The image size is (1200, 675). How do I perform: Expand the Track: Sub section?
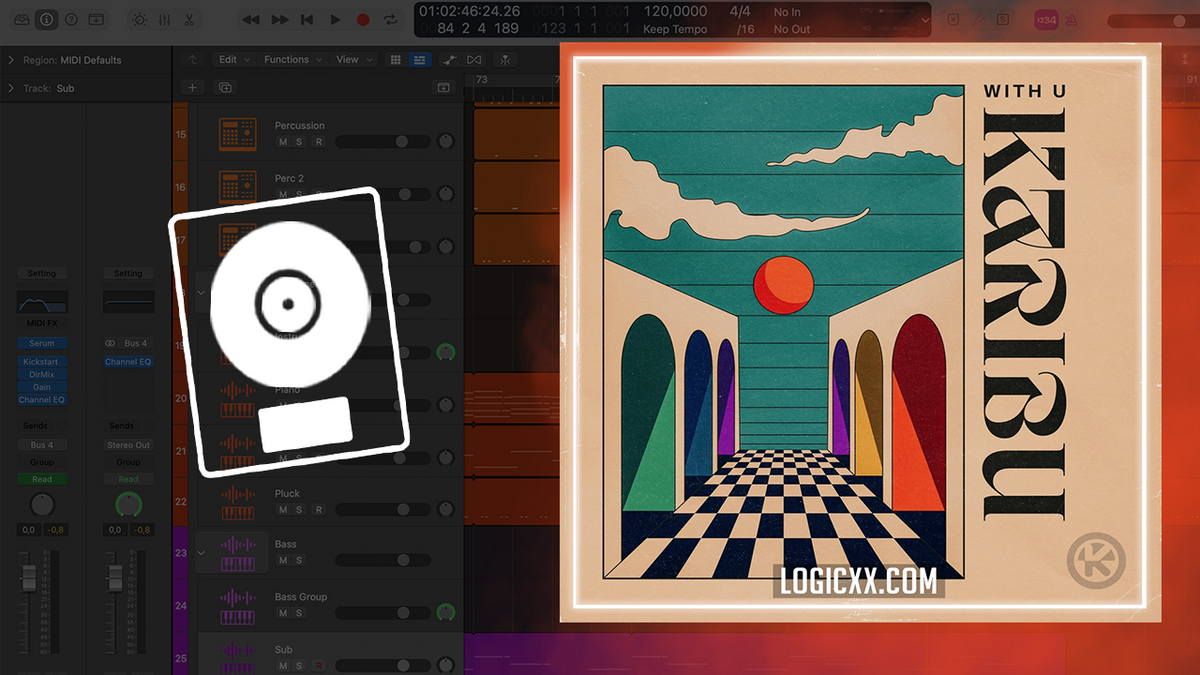click(x=10, y=87)
